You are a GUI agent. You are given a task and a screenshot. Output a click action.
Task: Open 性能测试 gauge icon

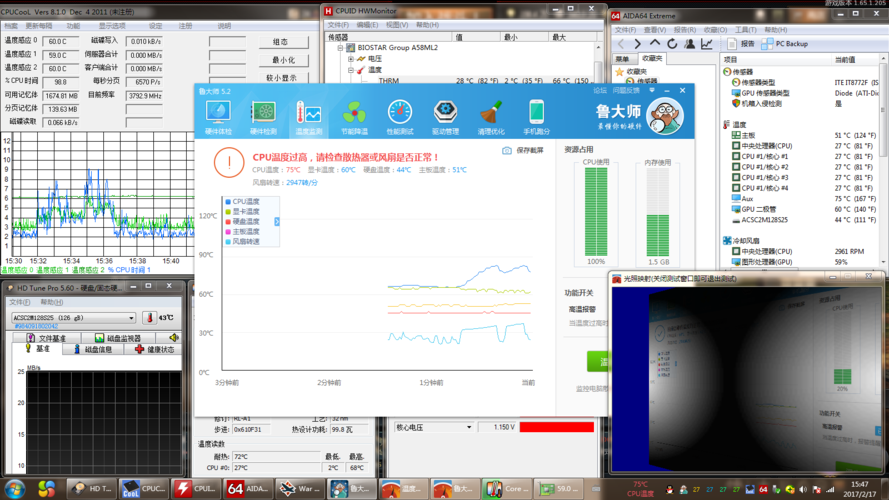click(400, 117)
